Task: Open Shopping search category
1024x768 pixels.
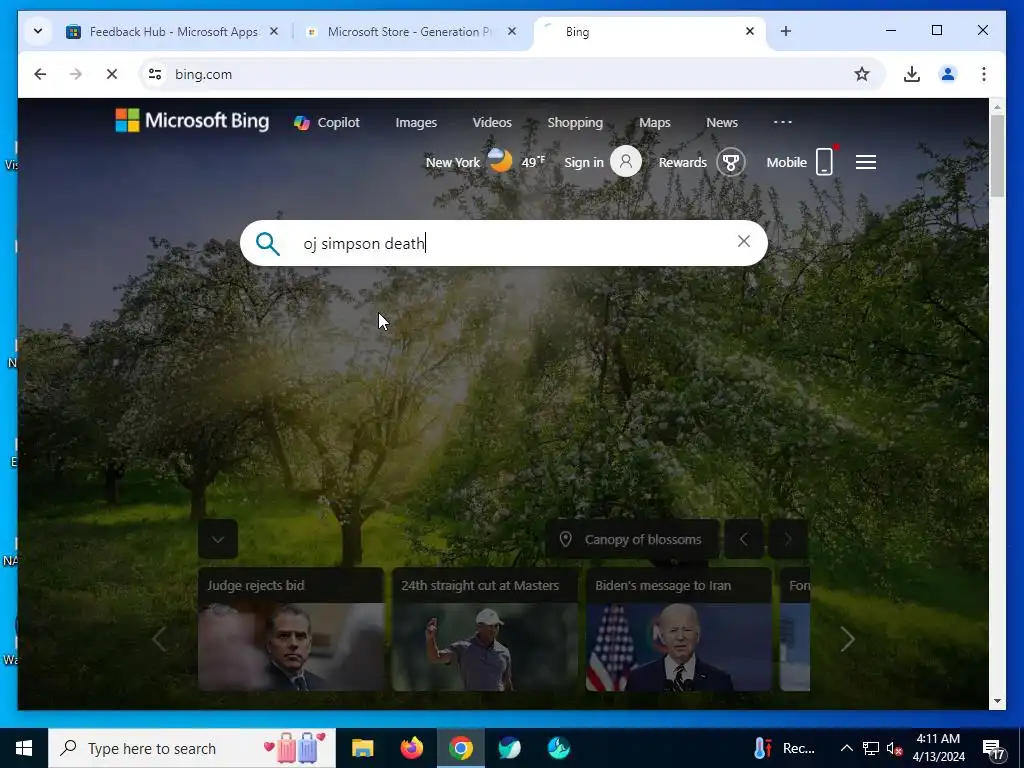Action: [x=575, y=123]
